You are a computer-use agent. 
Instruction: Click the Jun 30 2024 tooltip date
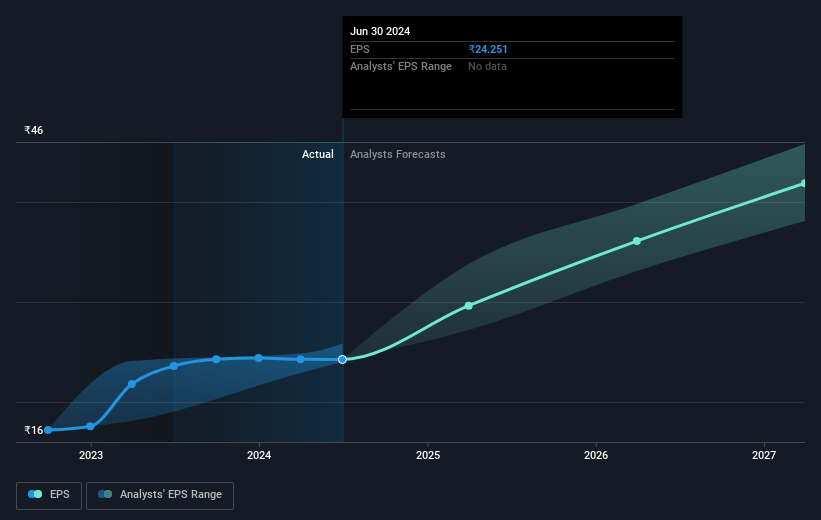point(380,31)
